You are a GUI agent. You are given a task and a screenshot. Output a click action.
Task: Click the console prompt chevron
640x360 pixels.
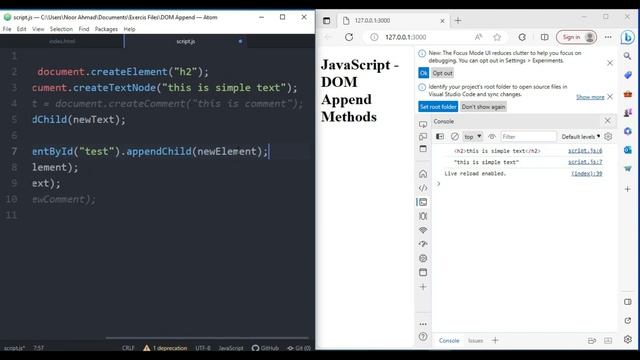[x=439, y=184]
